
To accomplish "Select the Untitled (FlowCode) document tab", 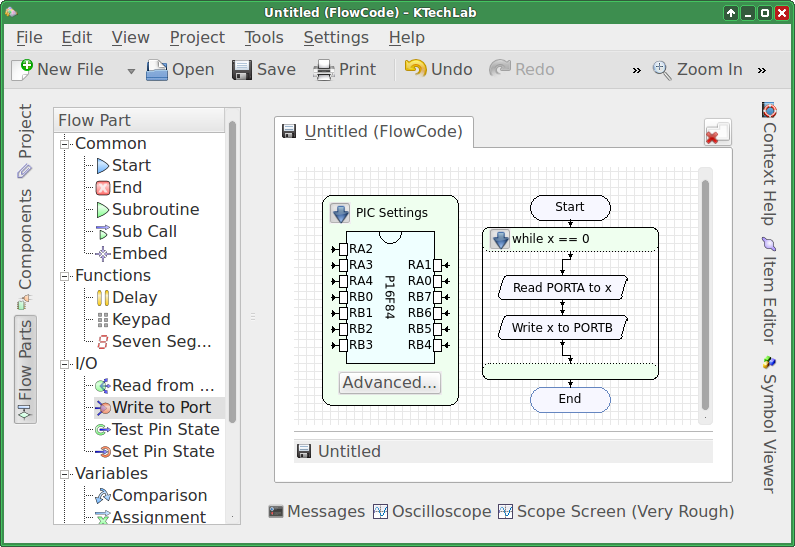I will click(x=374, y=132).
